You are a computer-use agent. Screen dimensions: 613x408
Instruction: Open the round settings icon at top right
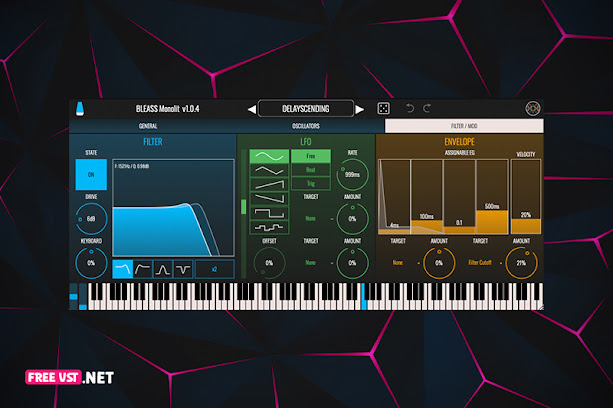coord(533,108)
